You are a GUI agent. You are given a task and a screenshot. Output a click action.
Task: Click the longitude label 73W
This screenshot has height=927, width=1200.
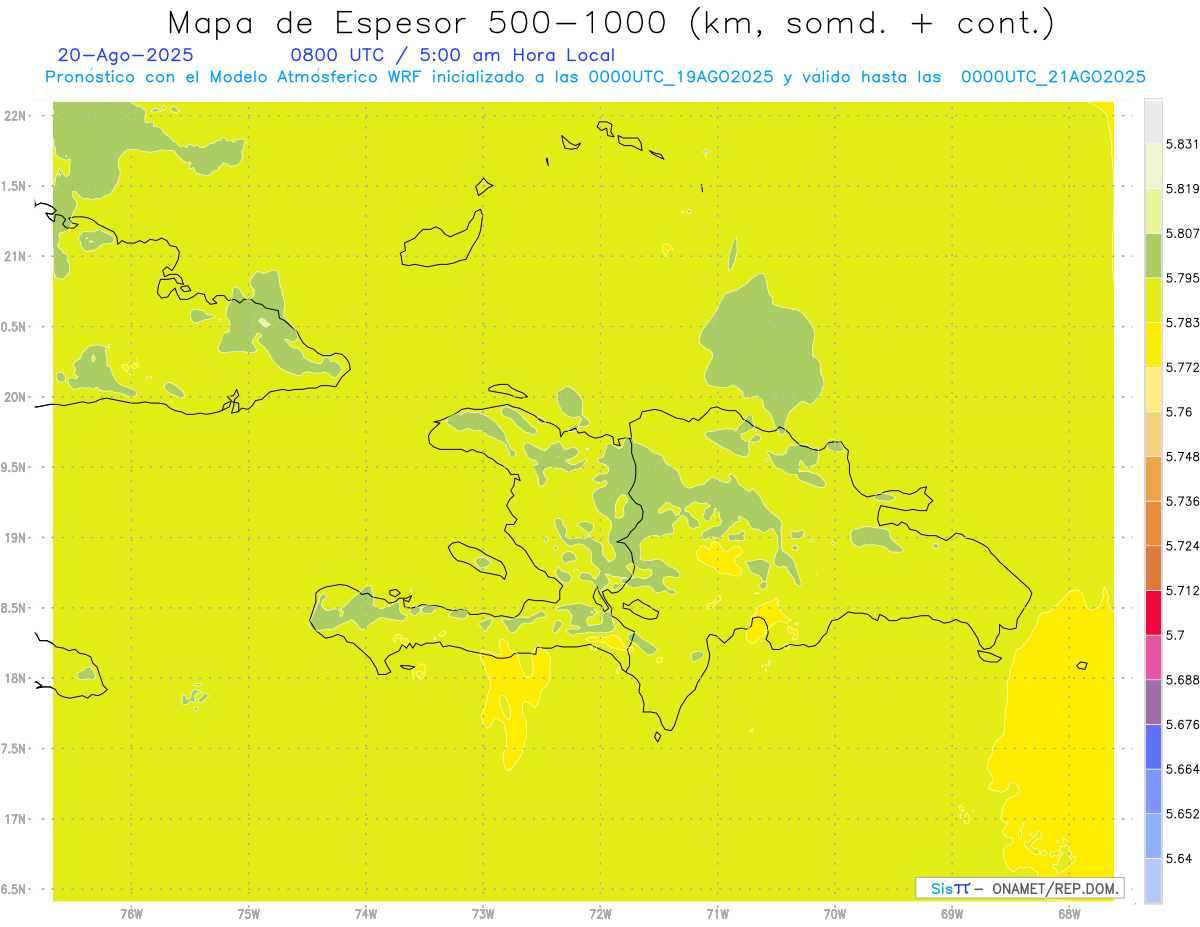pos(483,913)
